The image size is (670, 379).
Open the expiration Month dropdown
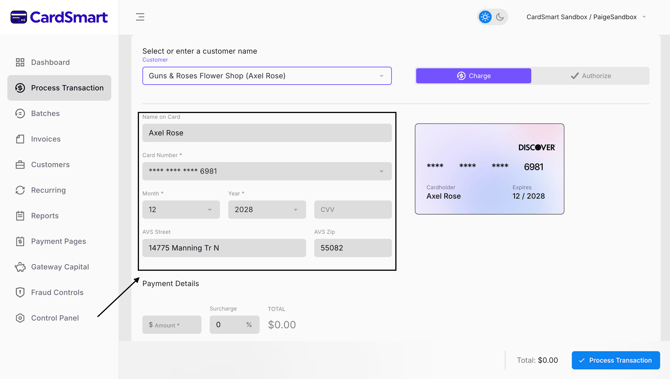(x=181, y=210)
